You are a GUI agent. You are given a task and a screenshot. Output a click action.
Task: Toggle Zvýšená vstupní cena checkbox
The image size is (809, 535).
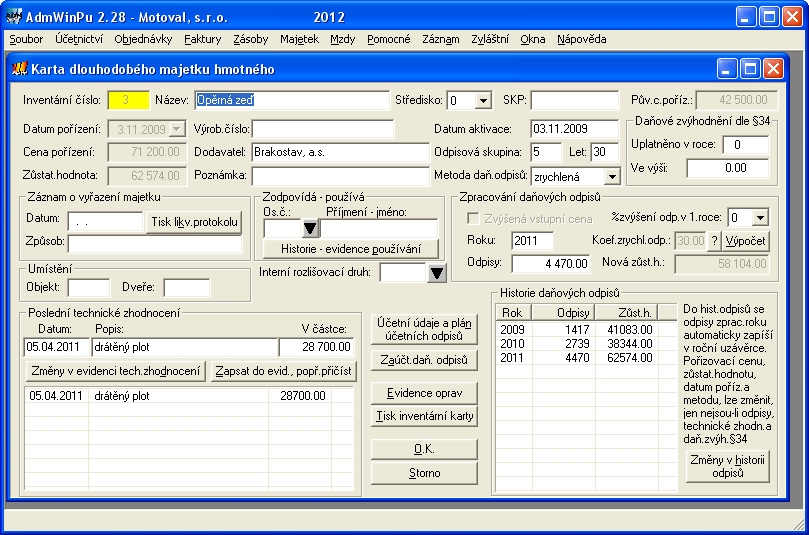pyautogui.click(x=473, y=219)
